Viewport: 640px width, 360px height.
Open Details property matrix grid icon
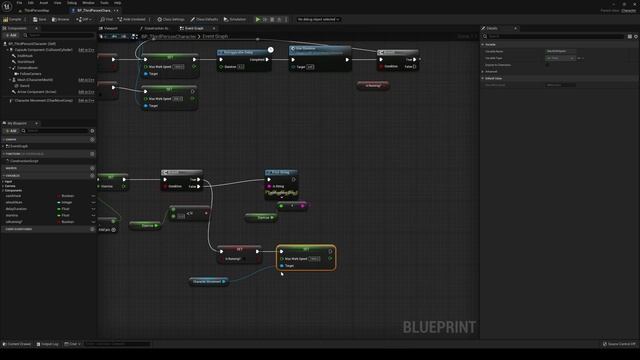[630, 36]
